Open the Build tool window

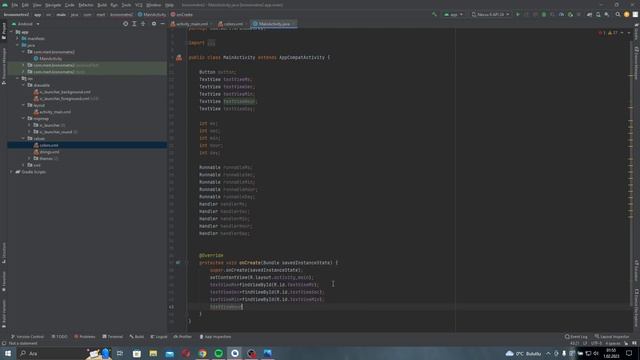(137, 337)
